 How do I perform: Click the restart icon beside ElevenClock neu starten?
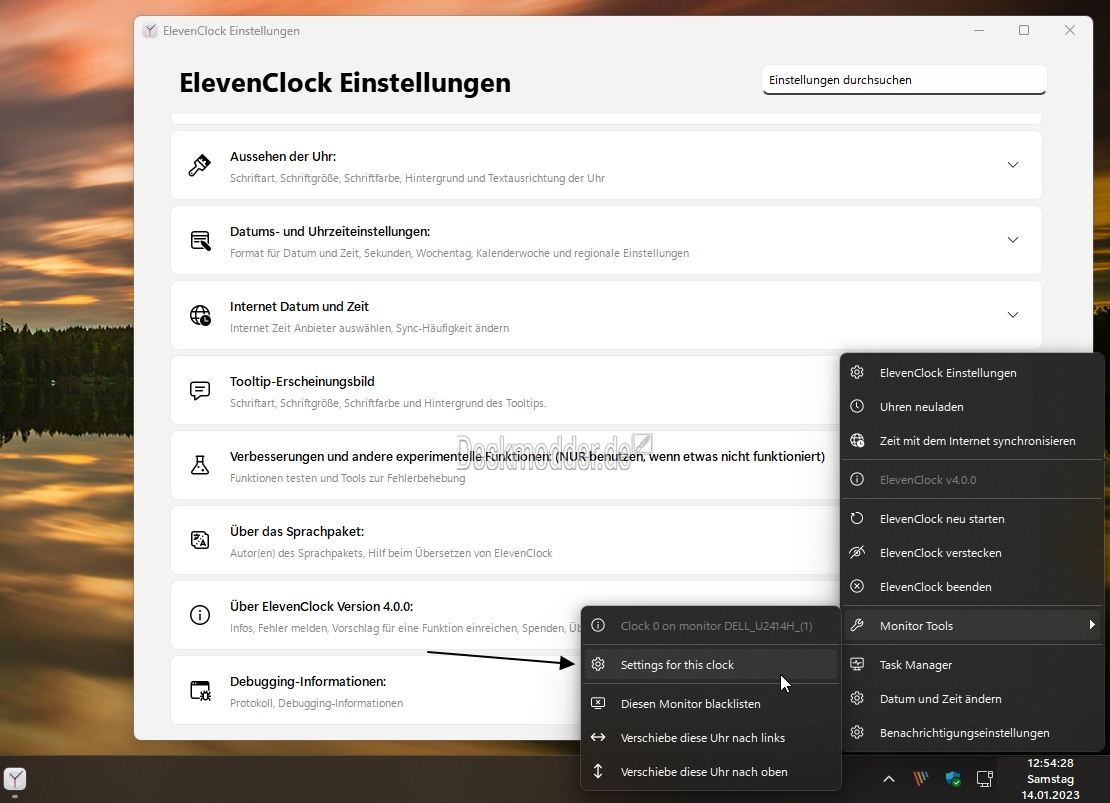[x=857, y=518]
